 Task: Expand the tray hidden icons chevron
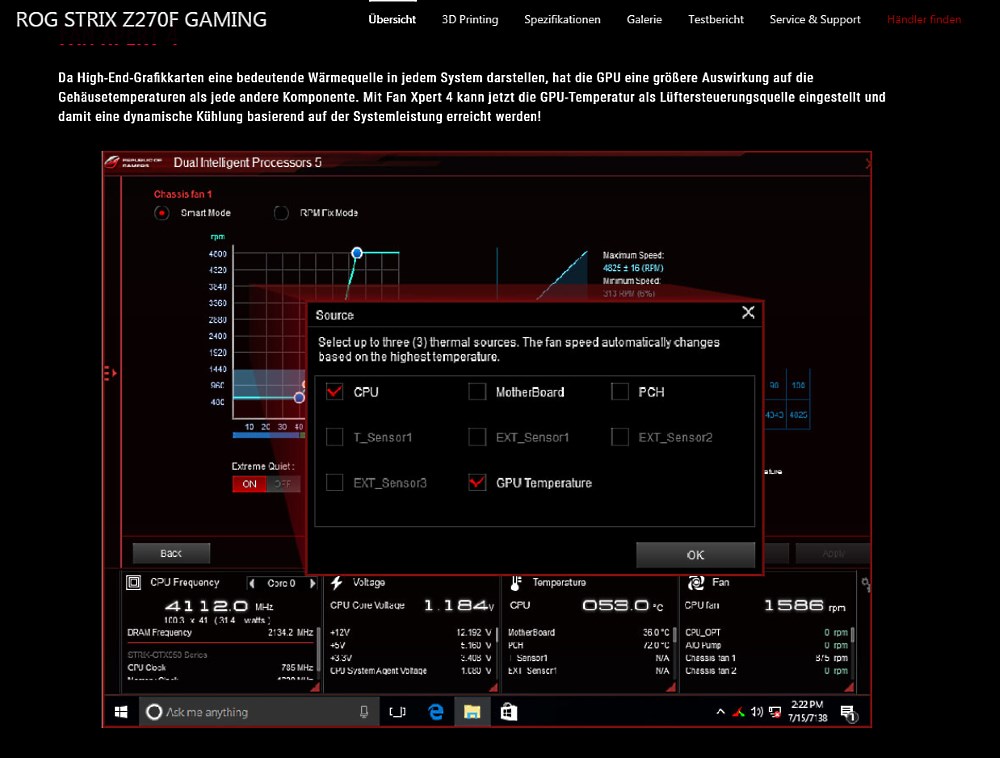pos(721,711)
